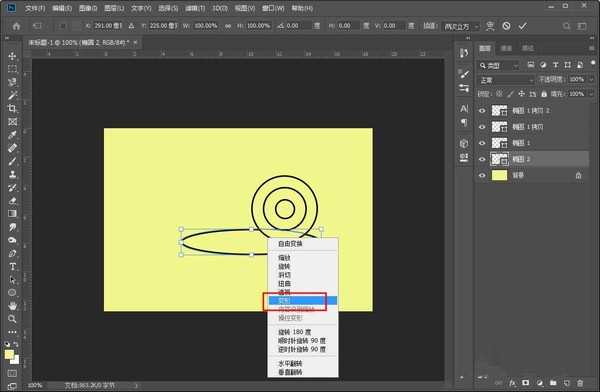
Task: Select the Ellipse shape tool
Action: [x=12, y=292]
